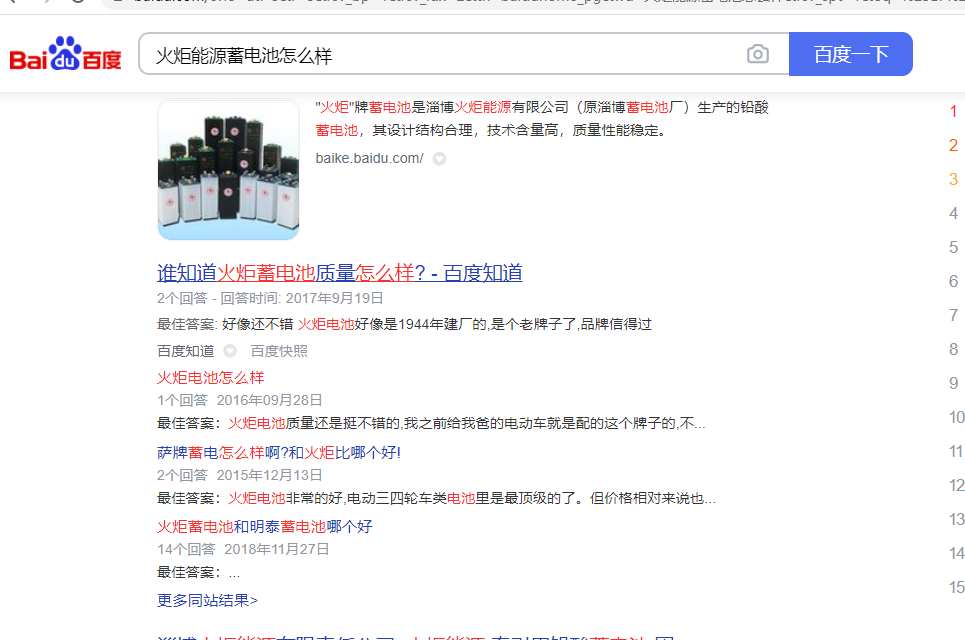Open result 谁知道火炬蓄电池质量怎么样? - 百度知道
This screenshot has height=640, width=965.
340,273
